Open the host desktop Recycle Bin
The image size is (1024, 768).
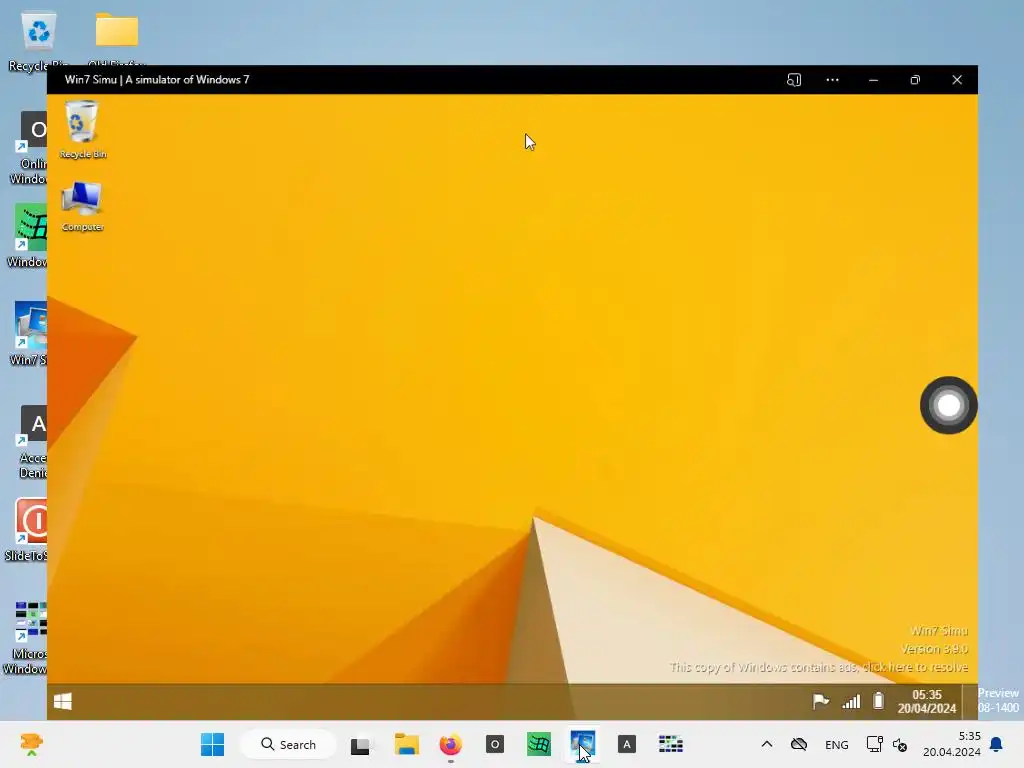coord(39,39)
